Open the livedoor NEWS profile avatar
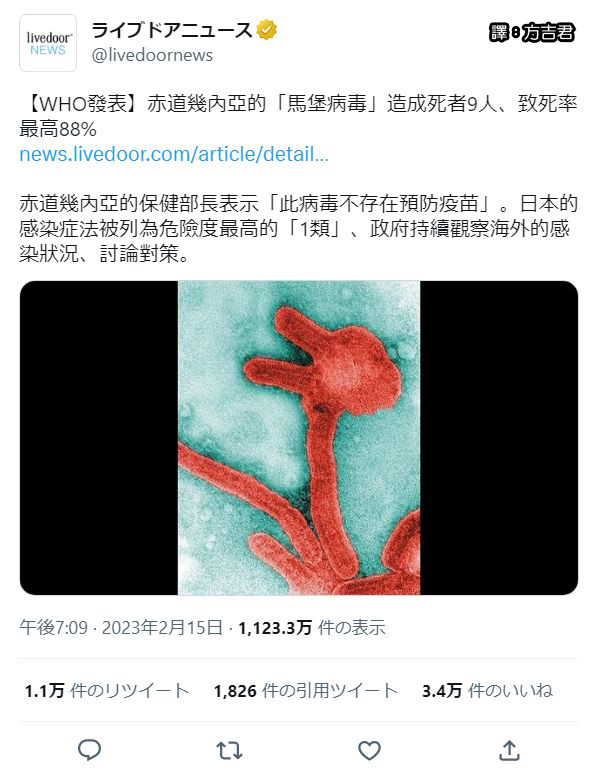The width and height of the screenshot is (598, 779). point(48,43)
